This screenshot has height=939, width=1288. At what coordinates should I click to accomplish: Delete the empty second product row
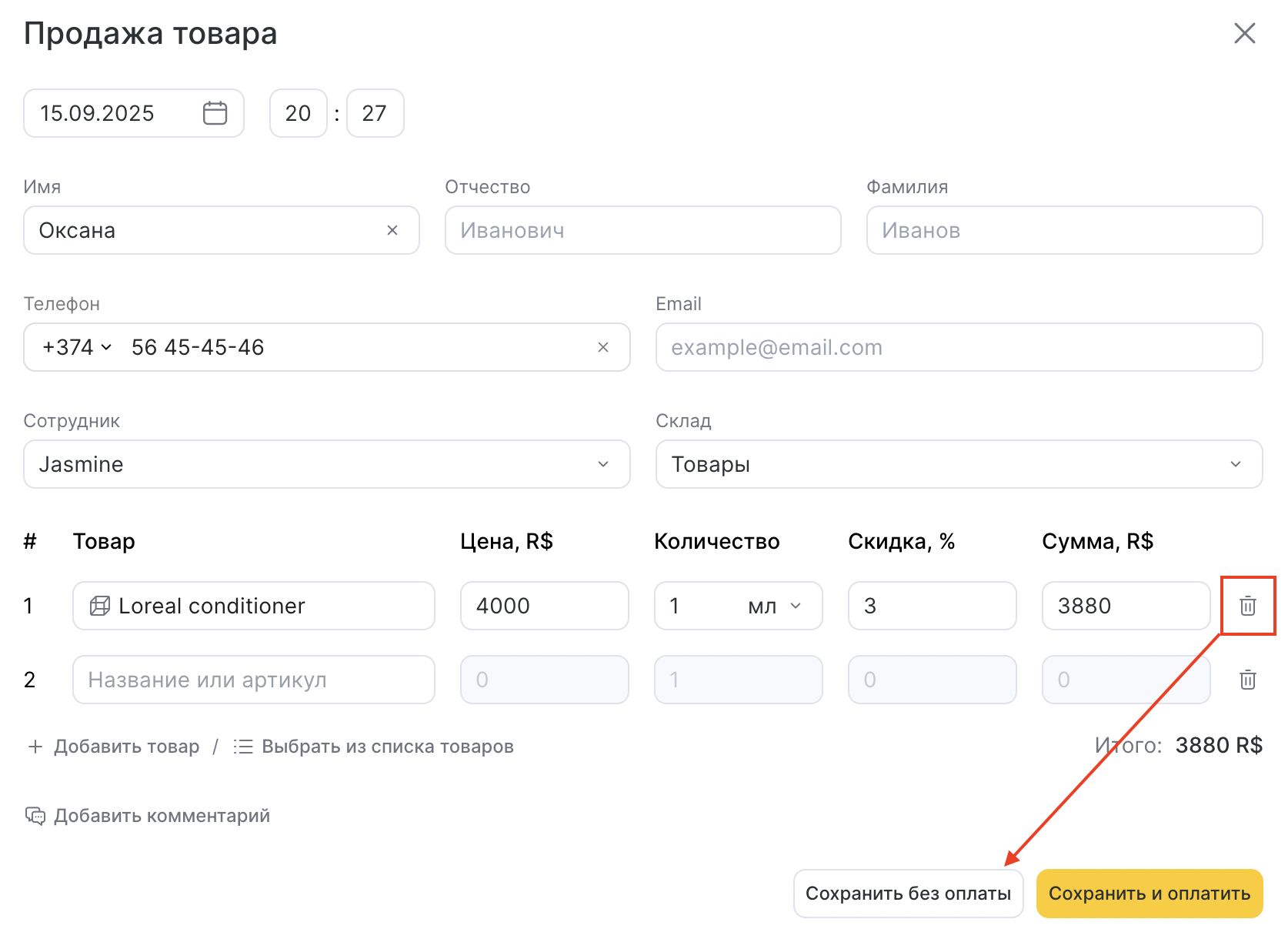[x=1247, y=680]
